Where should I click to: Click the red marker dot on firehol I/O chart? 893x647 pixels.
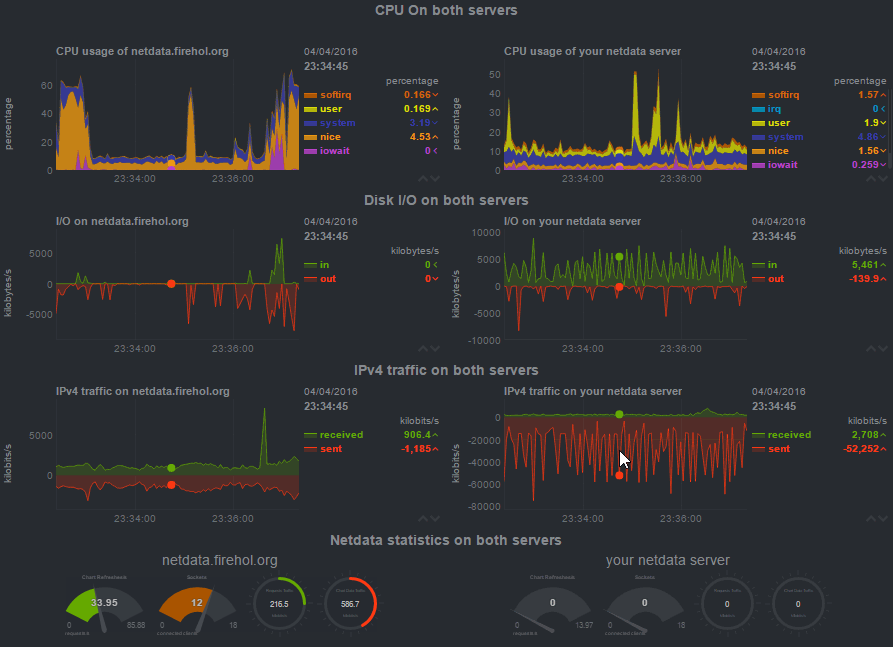(x=171, y=284)
